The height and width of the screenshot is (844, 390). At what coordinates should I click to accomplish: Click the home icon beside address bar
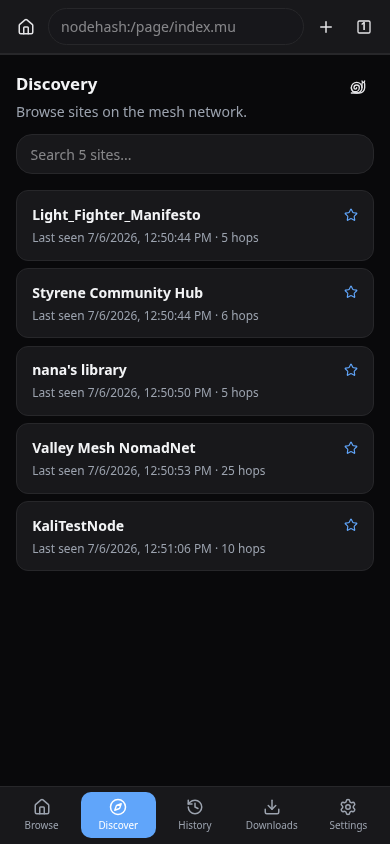[26, 27]
